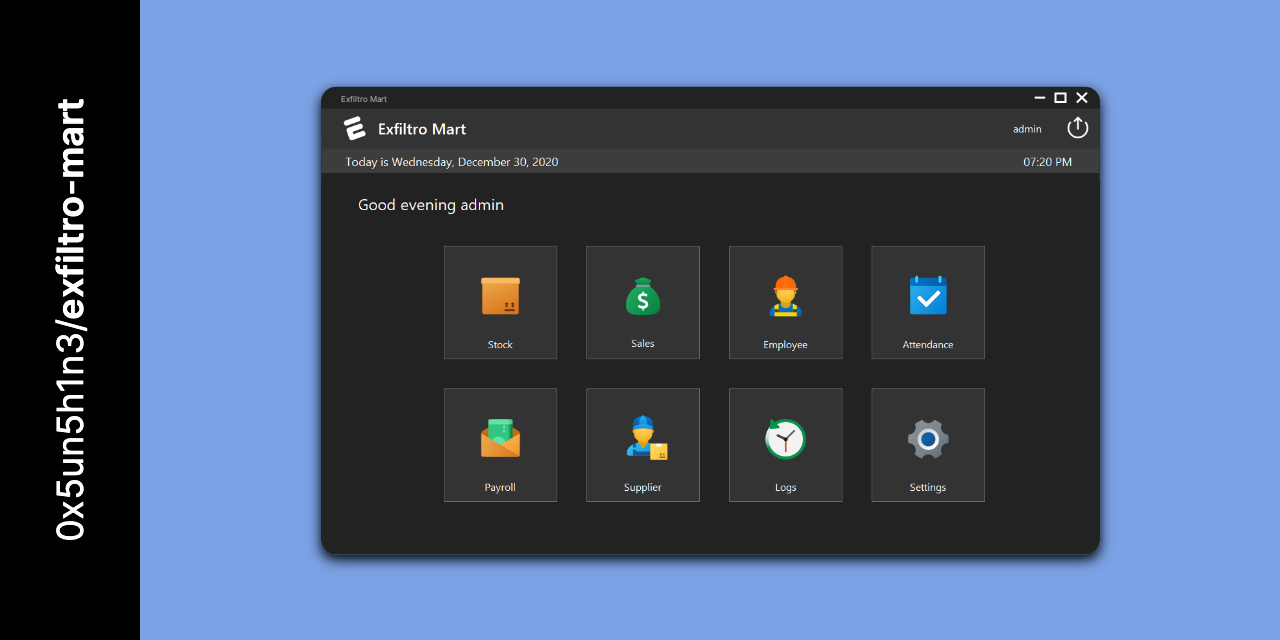Click the Settings label text
The image size is (1280, 640).
point(928,488)
